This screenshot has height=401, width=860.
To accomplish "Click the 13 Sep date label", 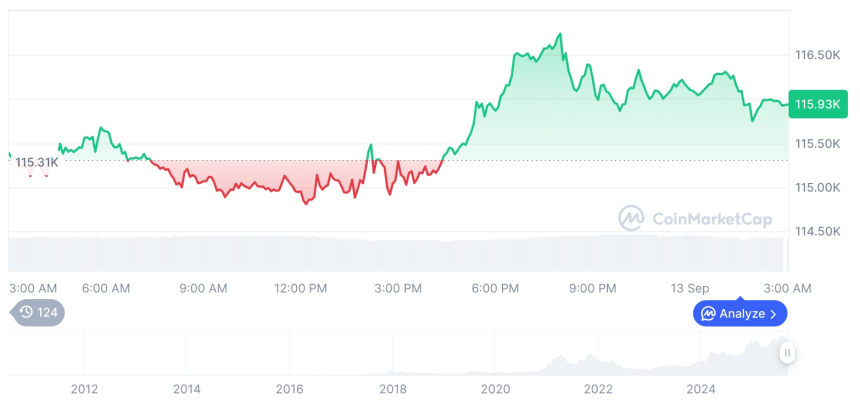I will 690,288.
